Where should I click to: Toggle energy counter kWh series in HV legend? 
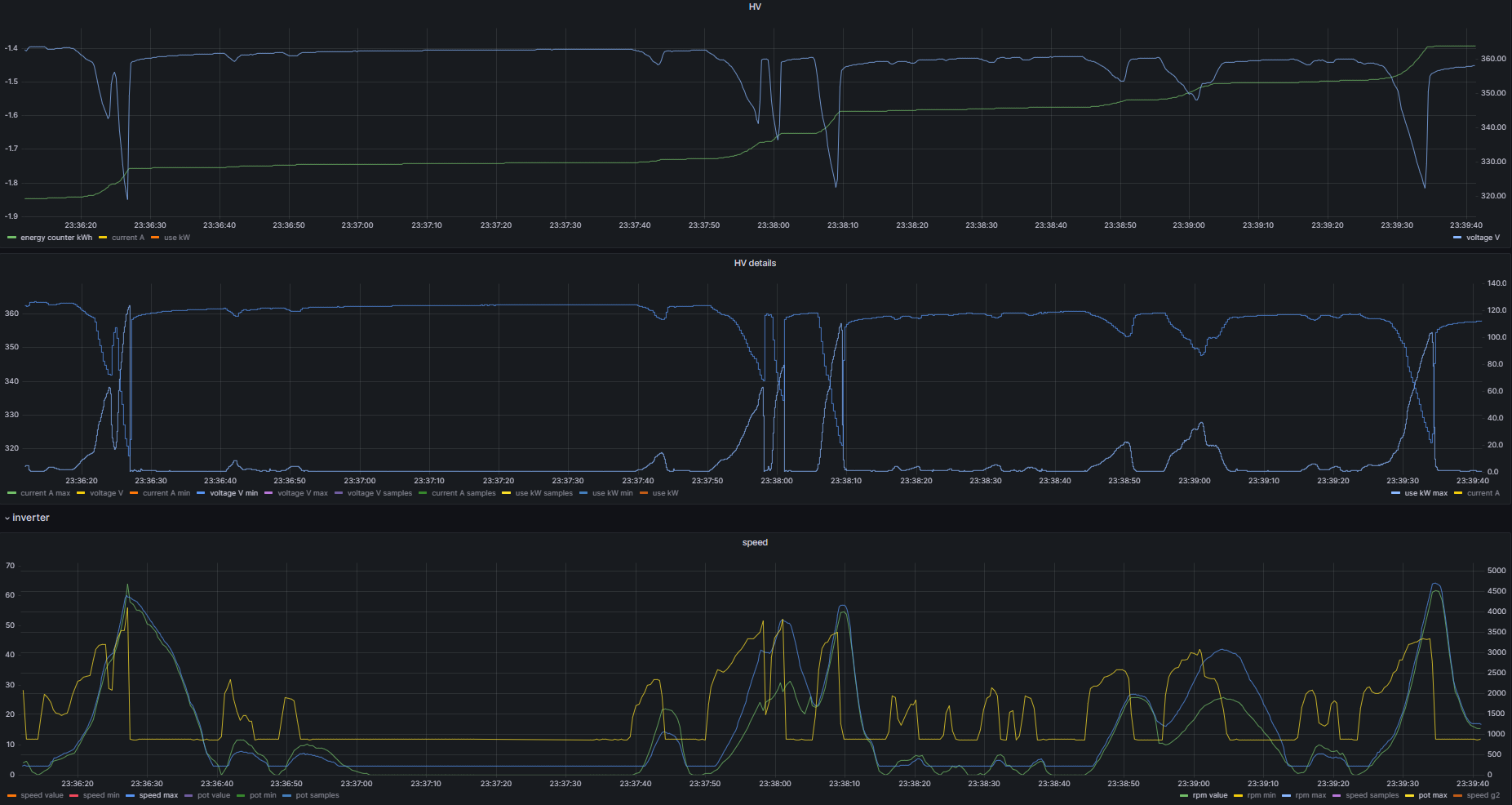click(x=55, y=238)
